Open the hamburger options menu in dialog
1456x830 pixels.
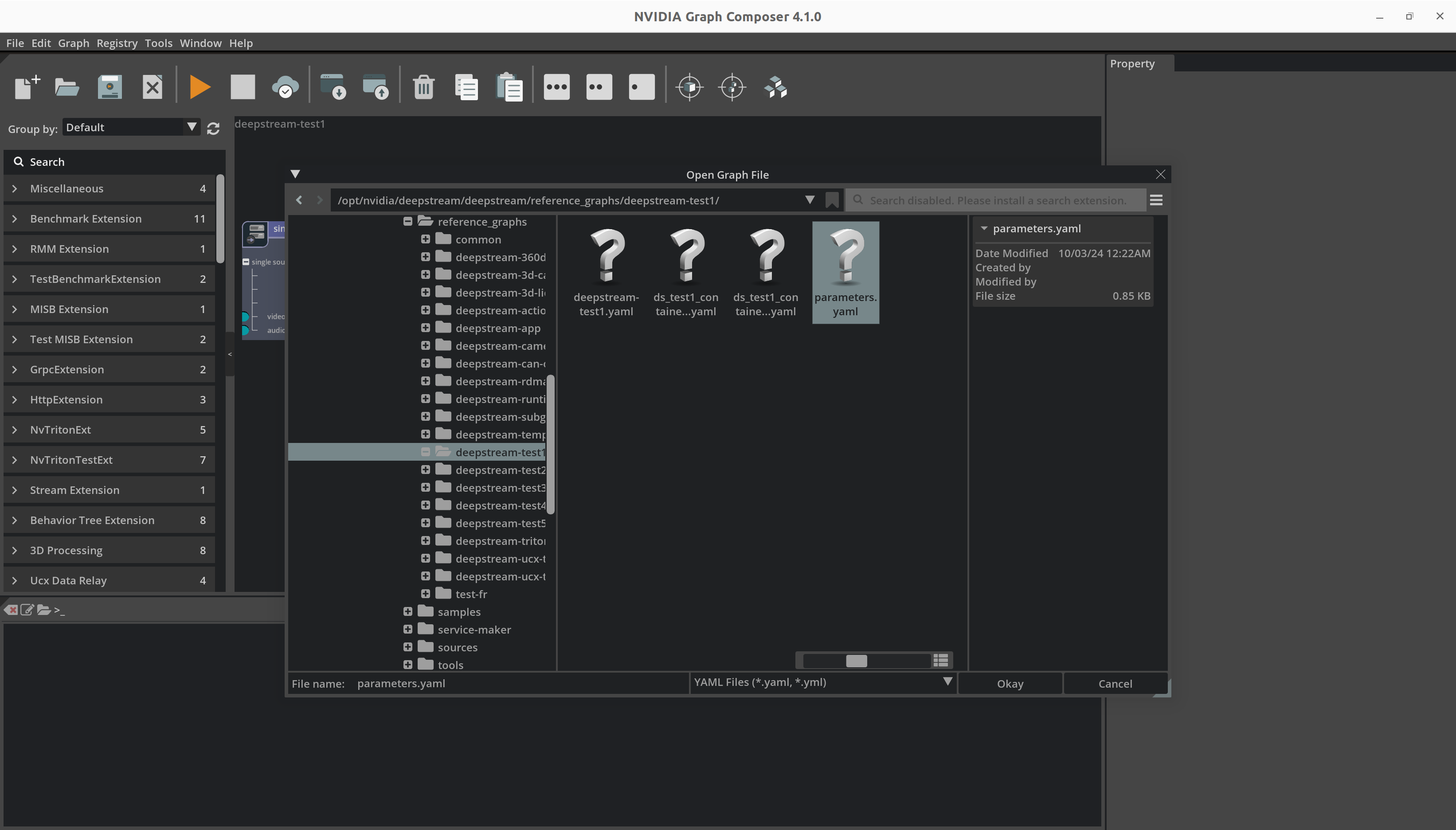pos(1156,200)
